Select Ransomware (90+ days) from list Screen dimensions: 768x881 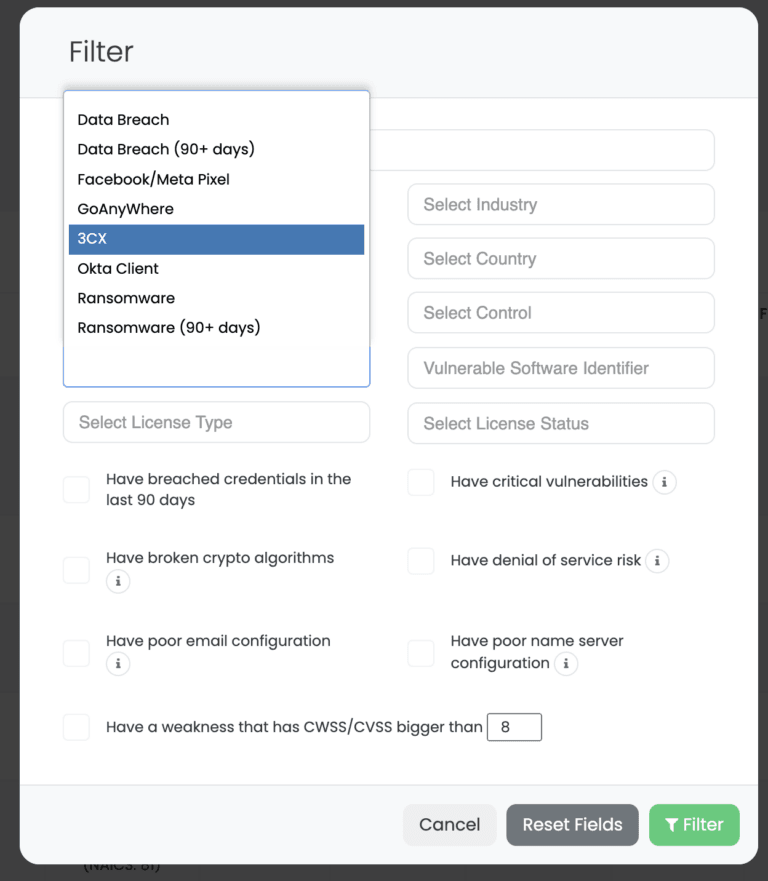click(x=169, y=328)
